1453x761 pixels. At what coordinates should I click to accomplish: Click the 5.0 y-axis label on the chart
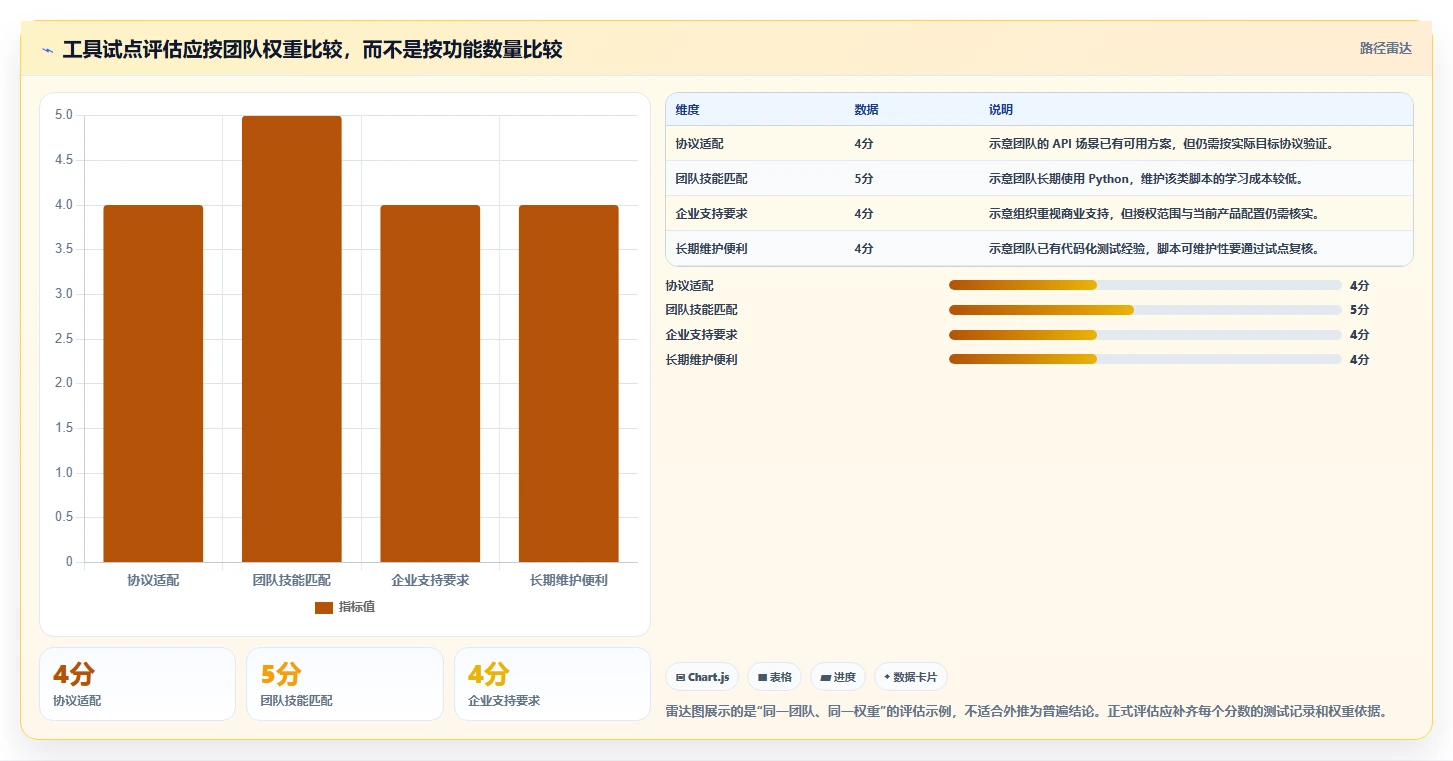(63, 115)
